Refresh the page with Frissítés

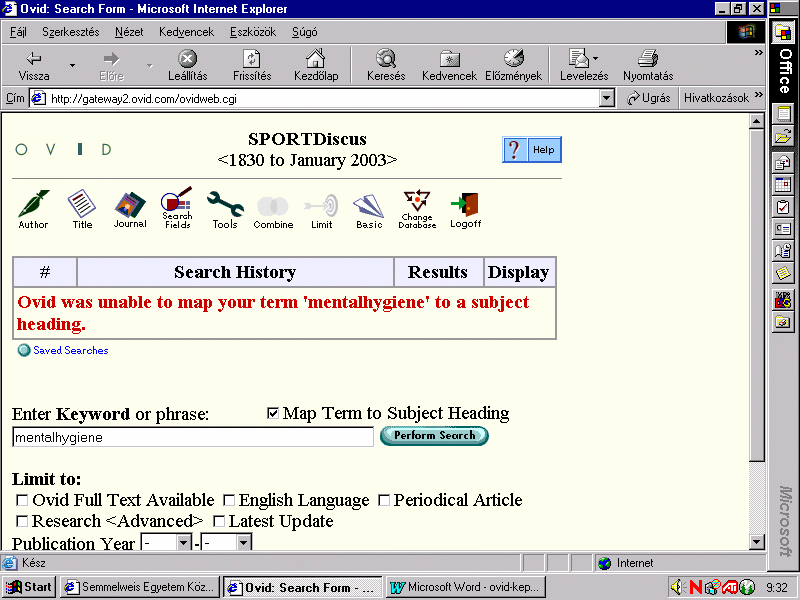click(x=252, y=65)
